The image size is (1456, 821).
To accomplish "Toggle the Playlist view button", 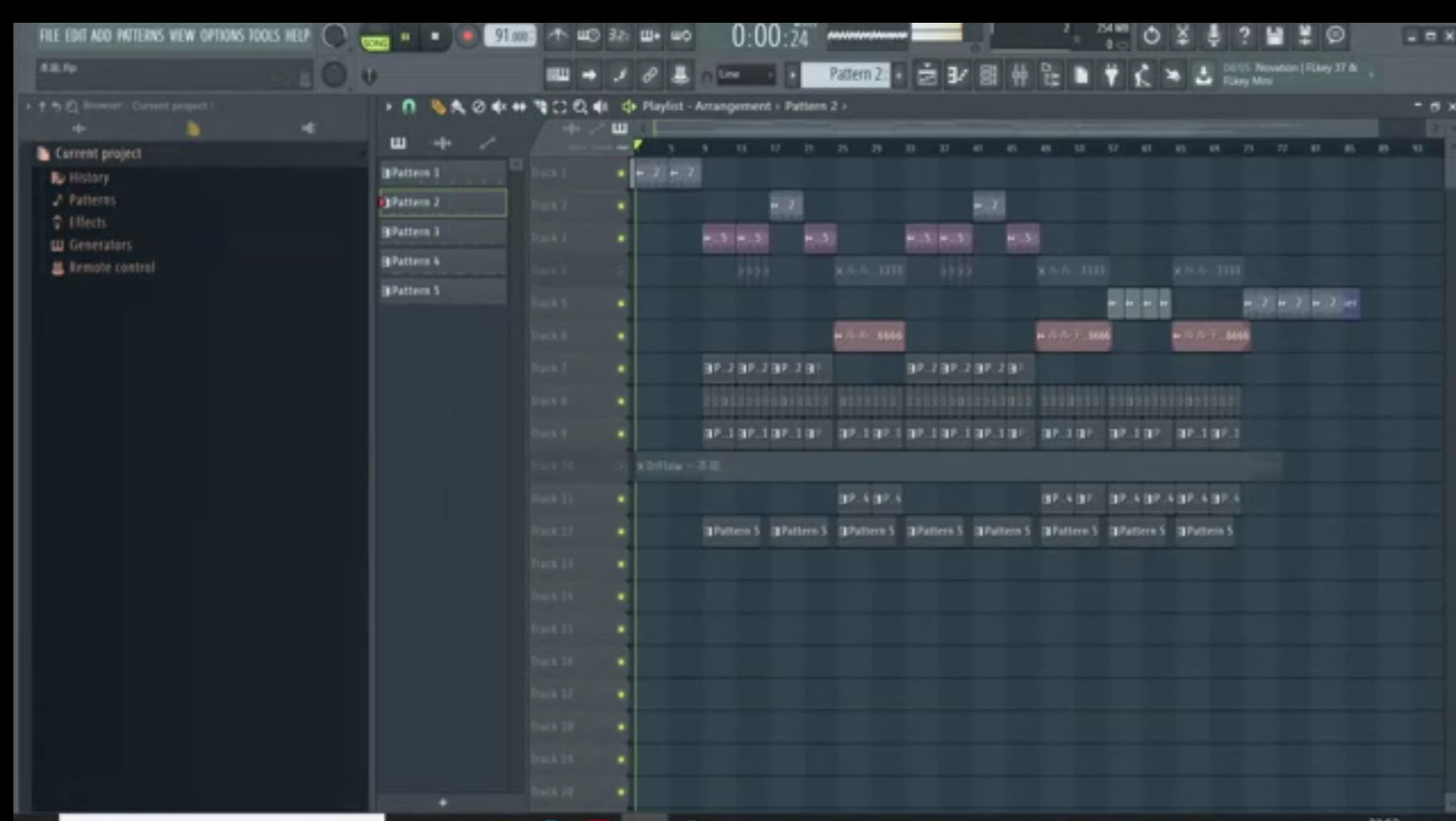I will [x=927, y=75].
